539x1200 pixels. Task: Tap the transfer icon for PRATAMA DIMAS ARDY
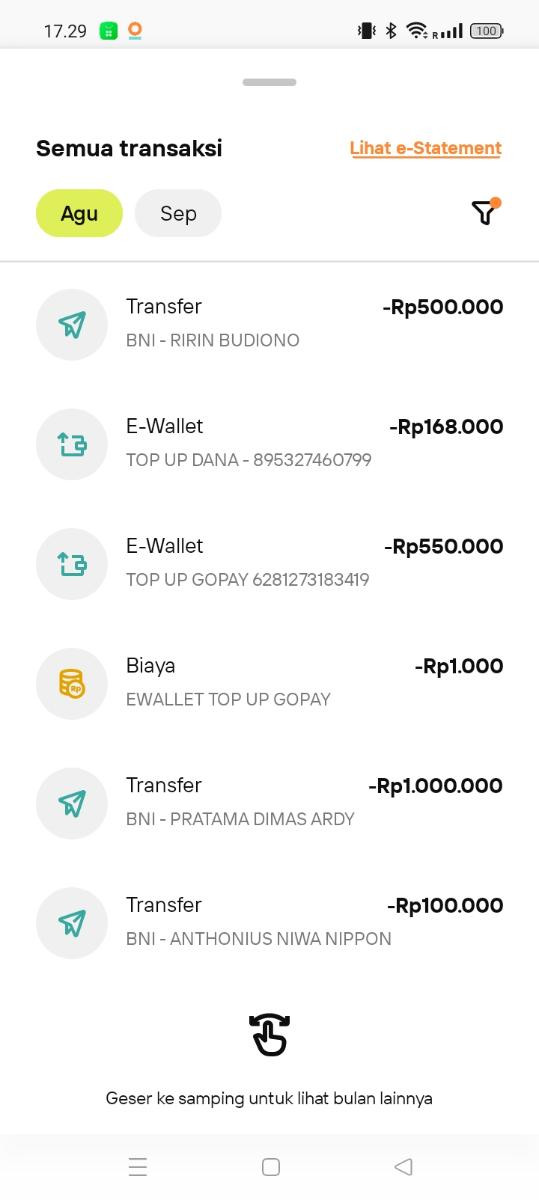click(72, 804)
